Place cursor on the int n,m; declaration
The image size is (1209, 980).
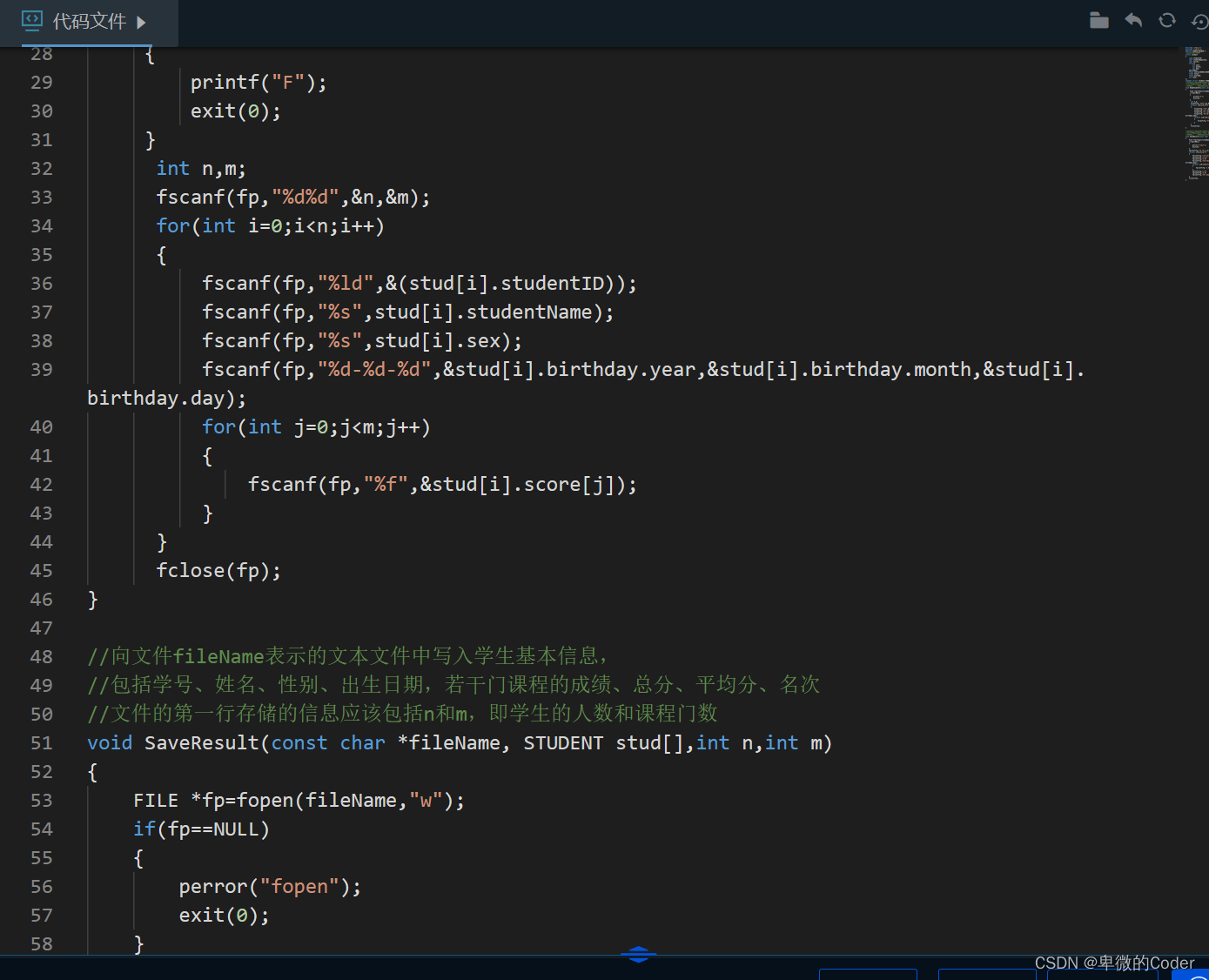coord(201,169)
